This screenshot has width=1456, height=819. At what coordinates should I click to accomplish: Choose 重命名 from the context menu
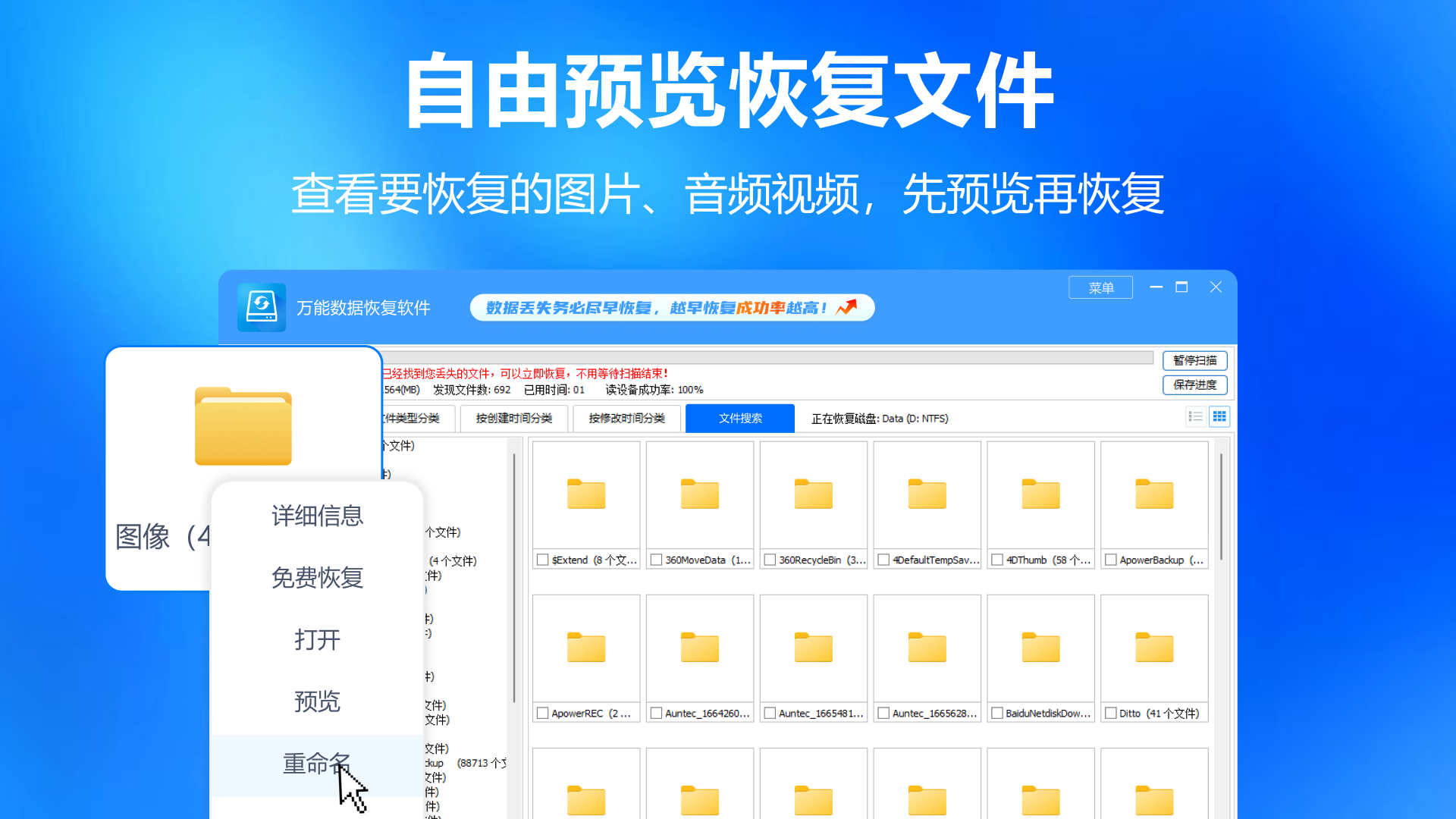[317, 764]
